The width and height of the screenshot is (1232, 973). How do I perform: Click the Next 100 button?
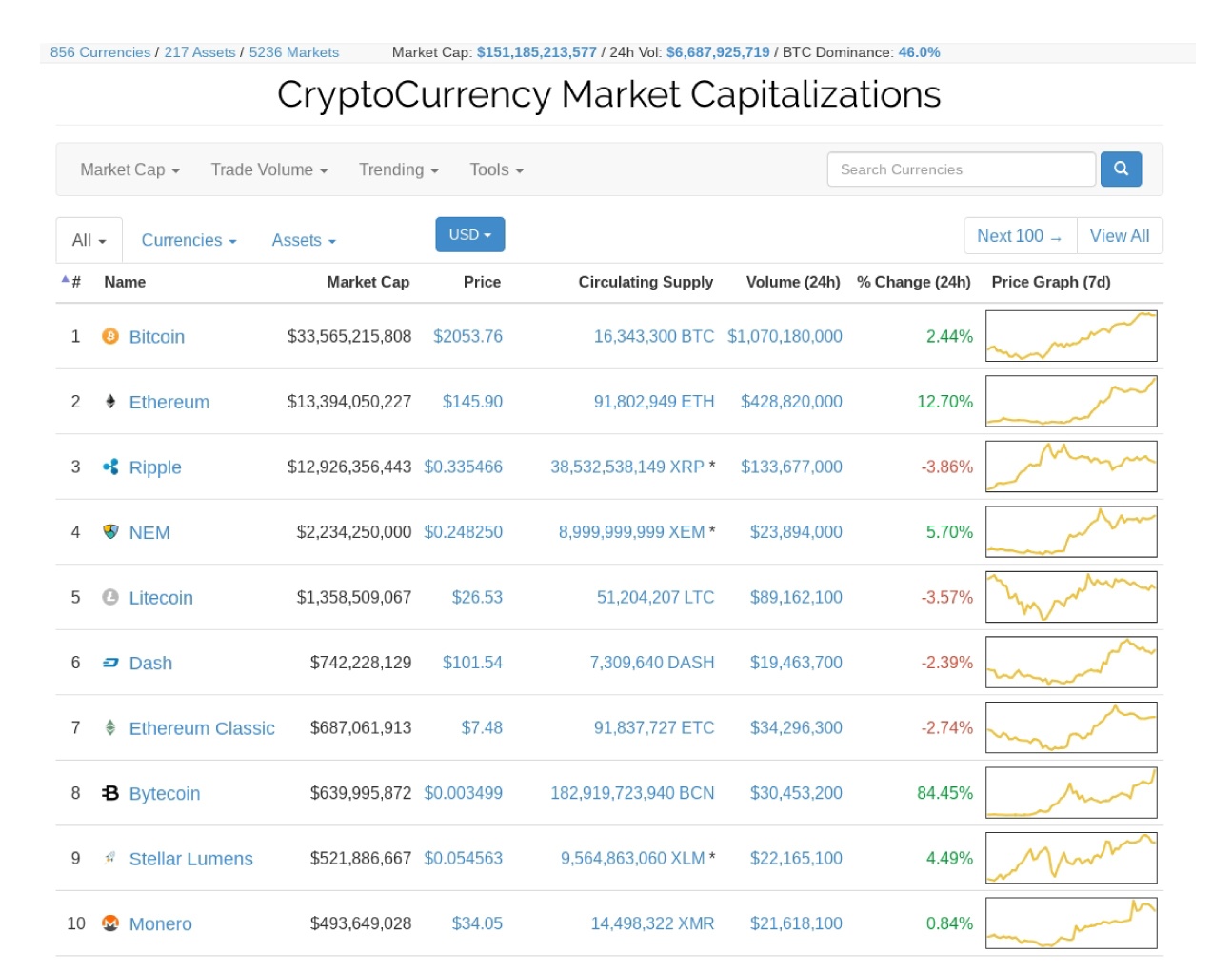pyautogui.click(x=1020, y=236)
